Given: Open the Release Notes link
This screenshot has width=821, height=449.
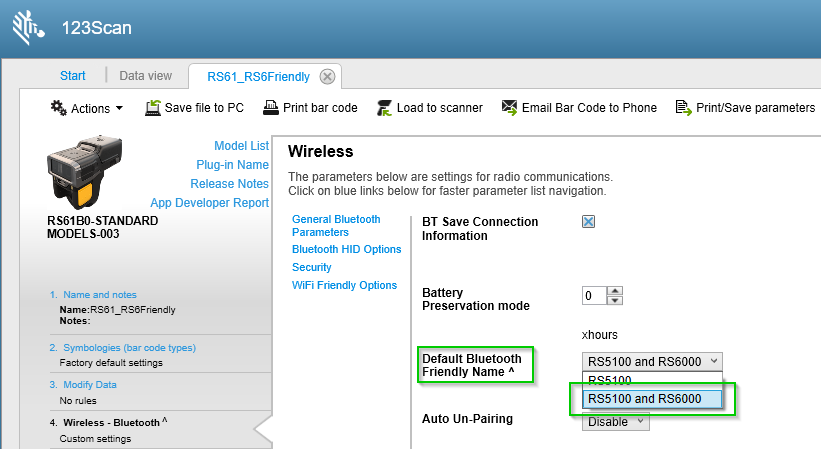Looking at the screenshot, I should 229,184.
